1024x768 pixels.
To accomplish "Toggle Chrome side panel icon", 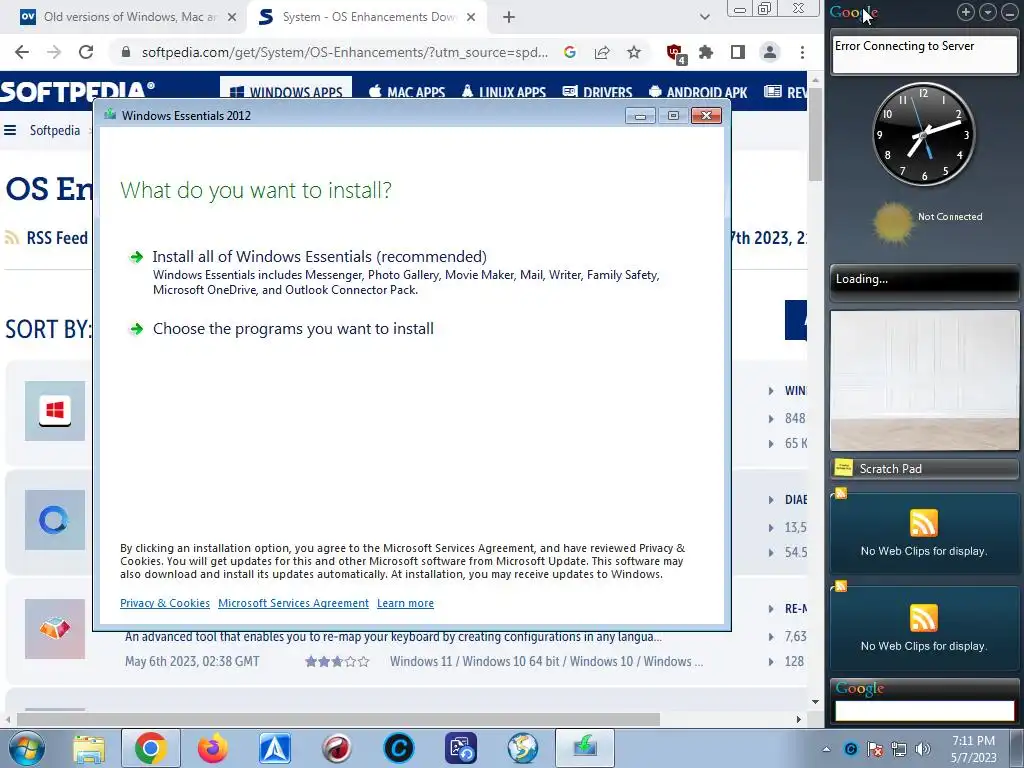I will 738,52.
